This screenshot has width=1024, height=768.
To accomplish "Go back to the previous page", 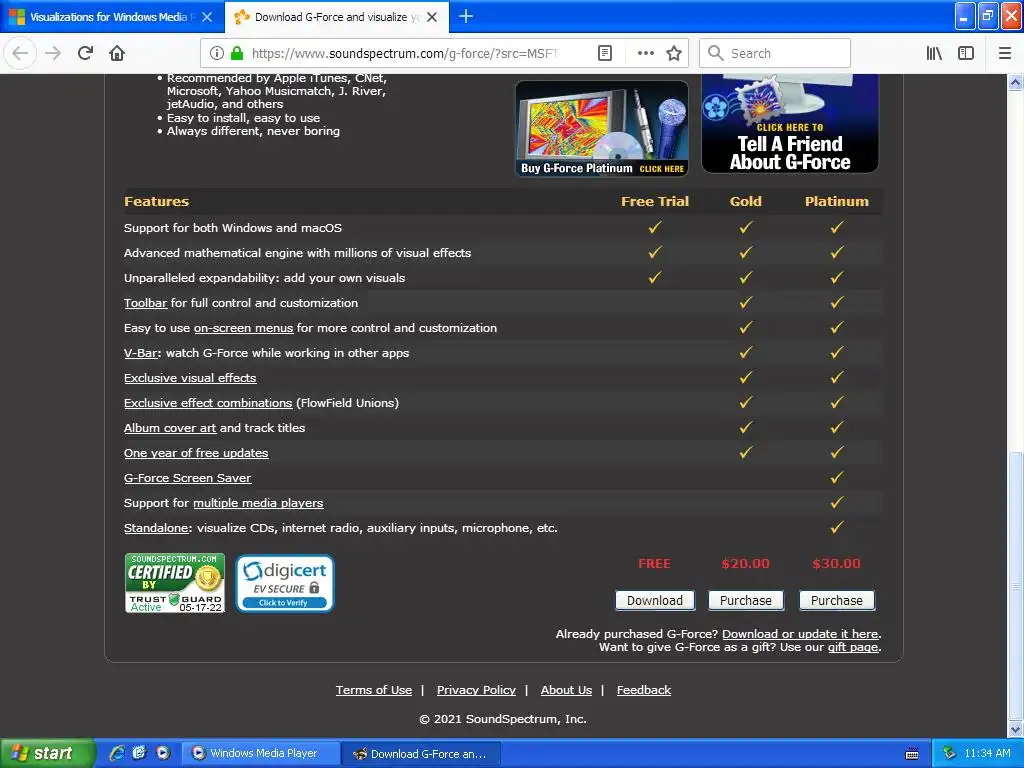I will pos(20,53).
